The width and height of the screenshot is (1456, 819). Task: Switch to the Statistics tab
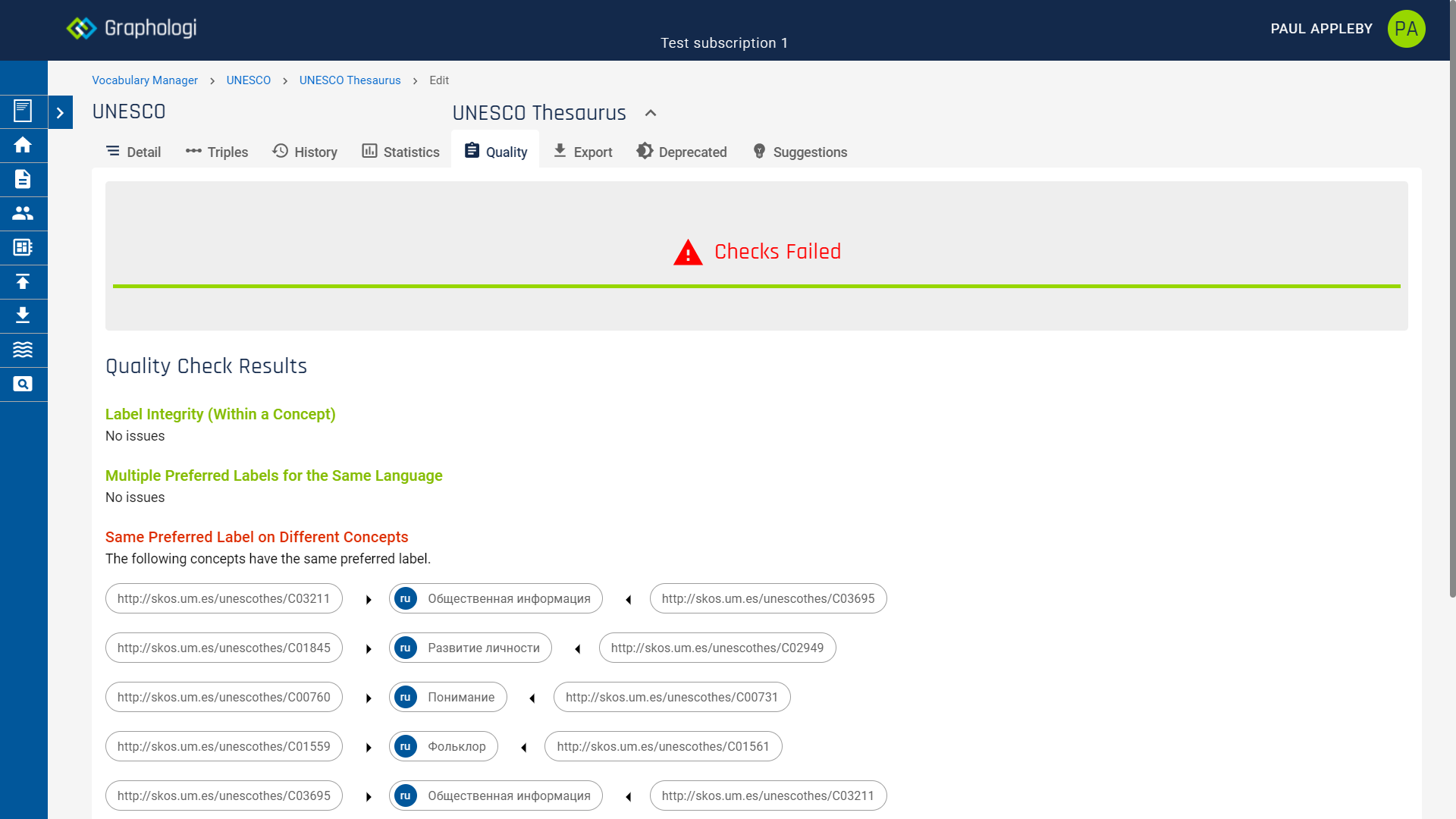(400, 152)
